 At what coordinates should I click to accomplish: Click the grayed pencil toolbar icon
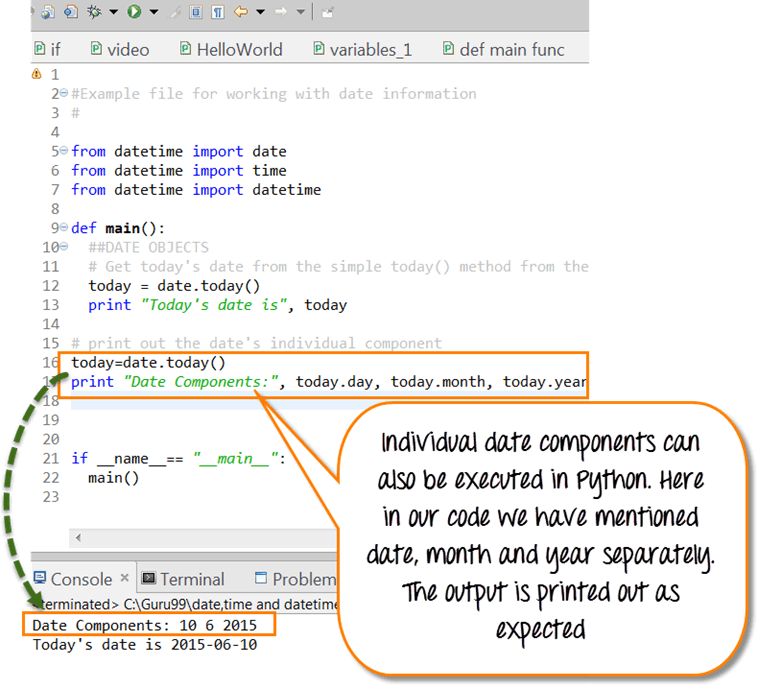tap(175, 12)
